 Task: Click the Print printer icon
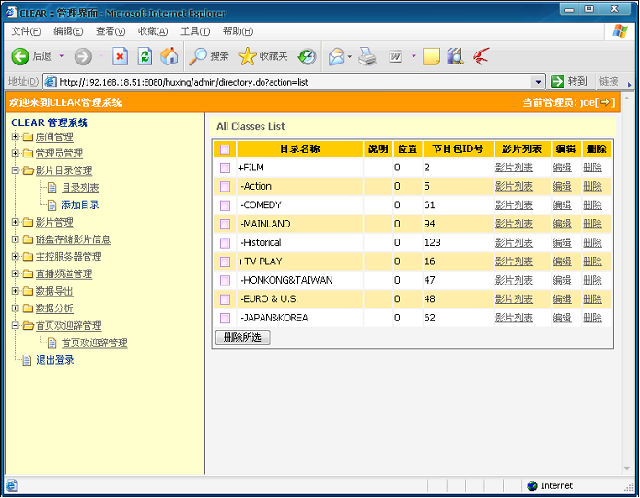(367, 56)
